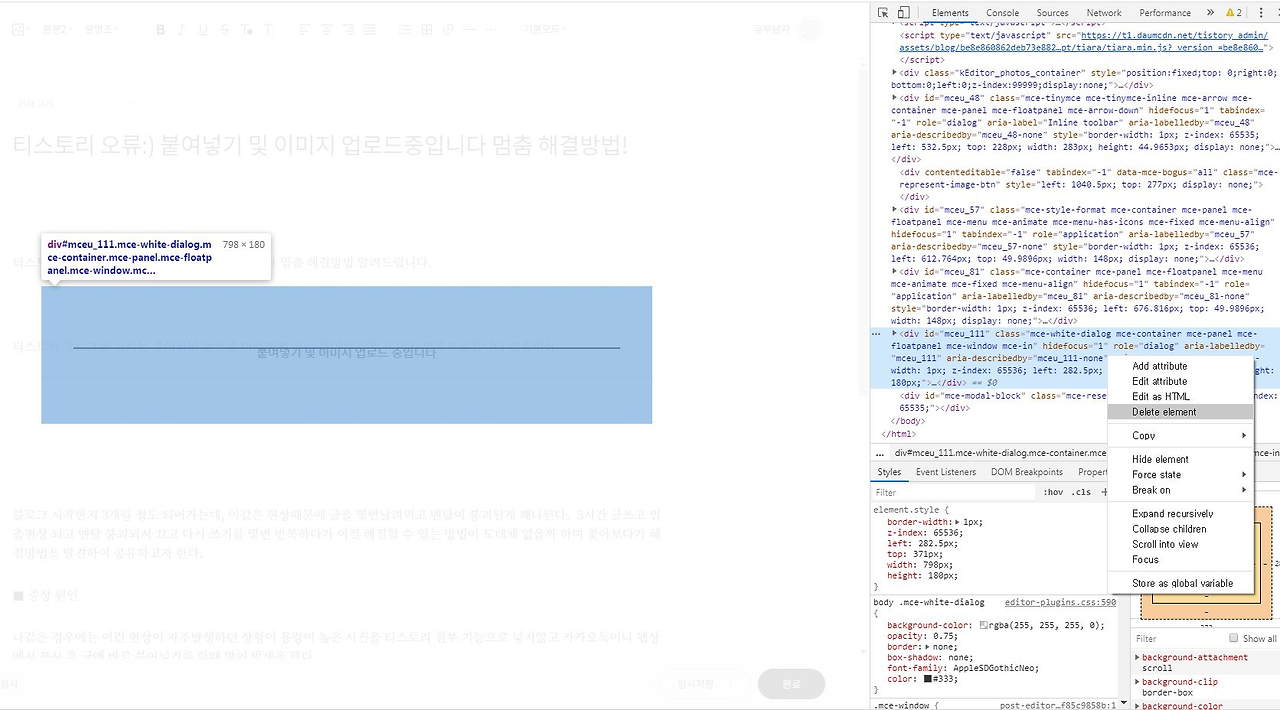The width and height of the screenshot is (1280, 710).
Task: Click the align center icon in editor
Action: [325, 30]
